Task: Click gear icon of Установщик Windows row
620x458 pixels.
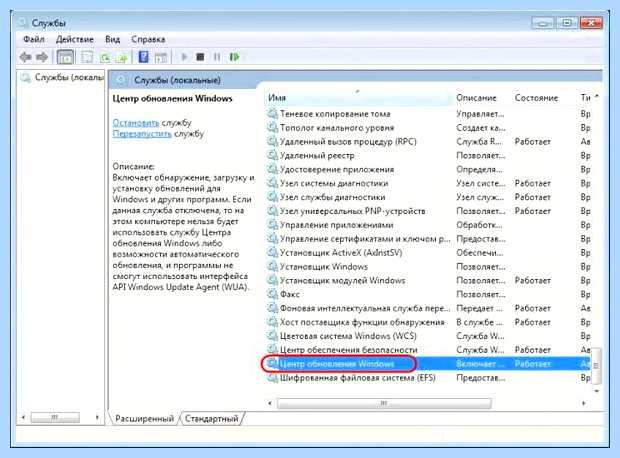Action: coord(272,267)
